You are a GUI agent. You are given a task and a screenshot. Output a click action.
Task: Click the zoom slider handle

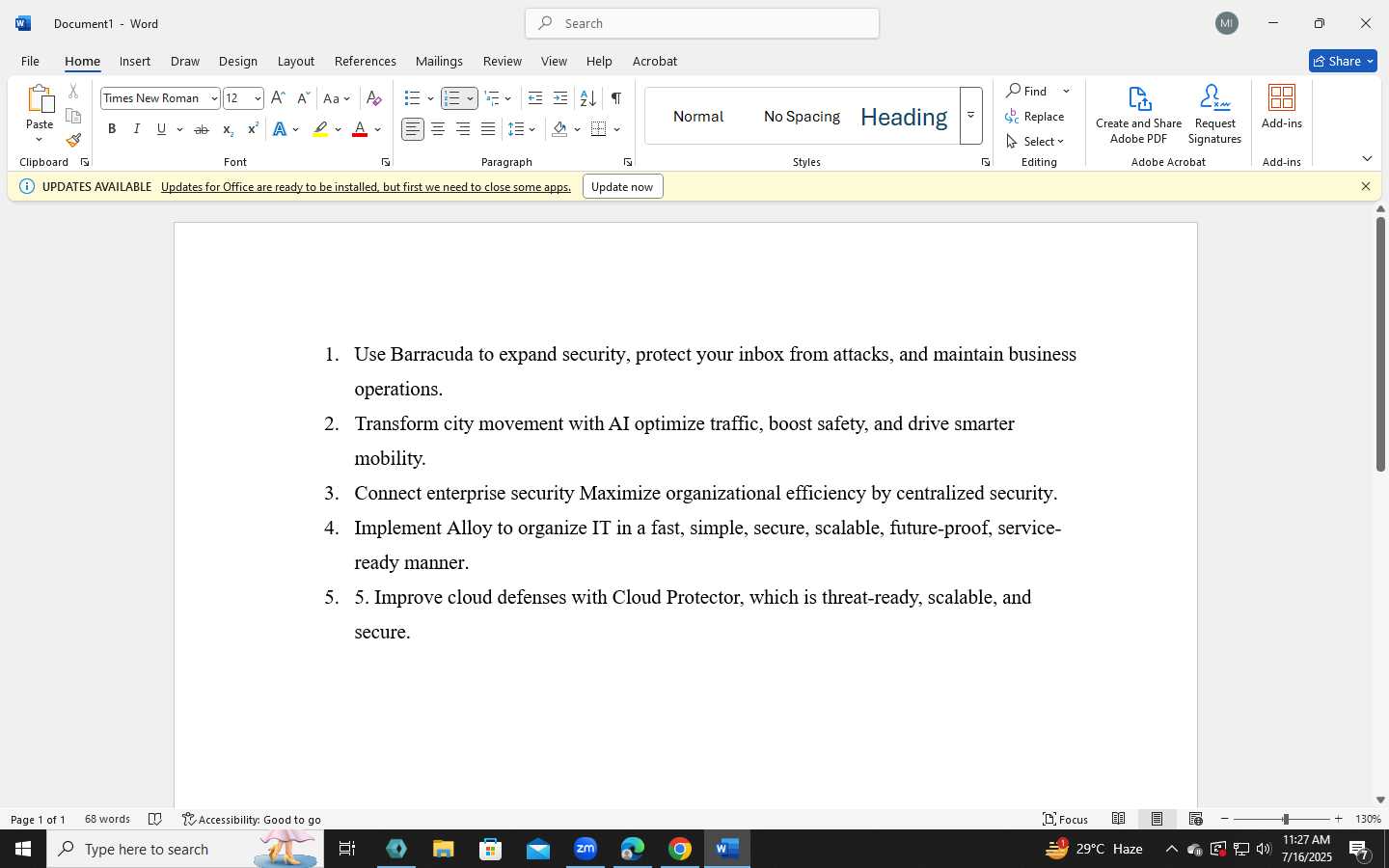tap(1285, 819)
